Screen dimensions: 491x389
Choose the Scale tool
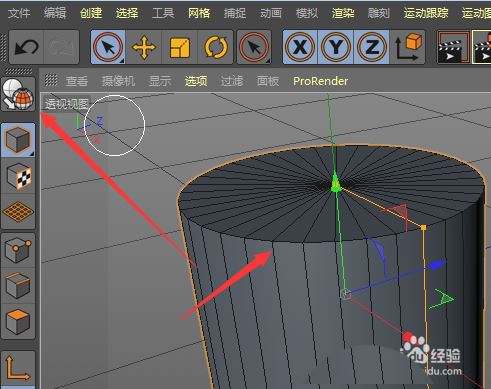point(180,47)
